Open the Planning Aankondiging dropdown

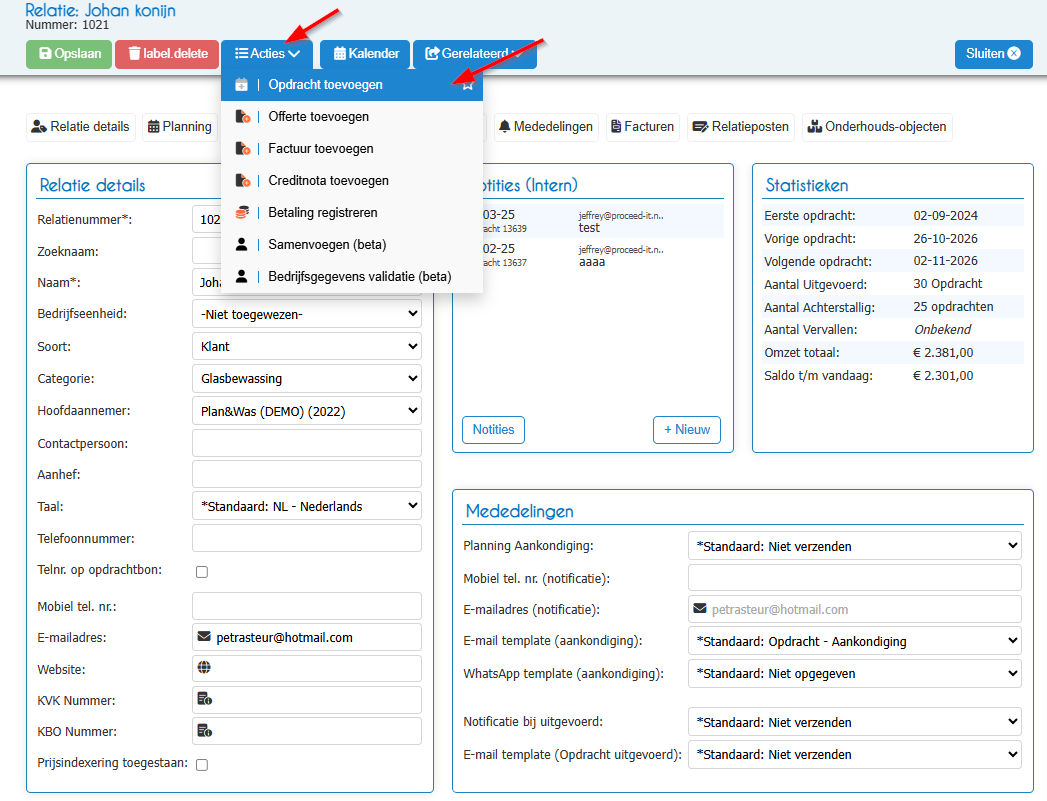point(855,546)
